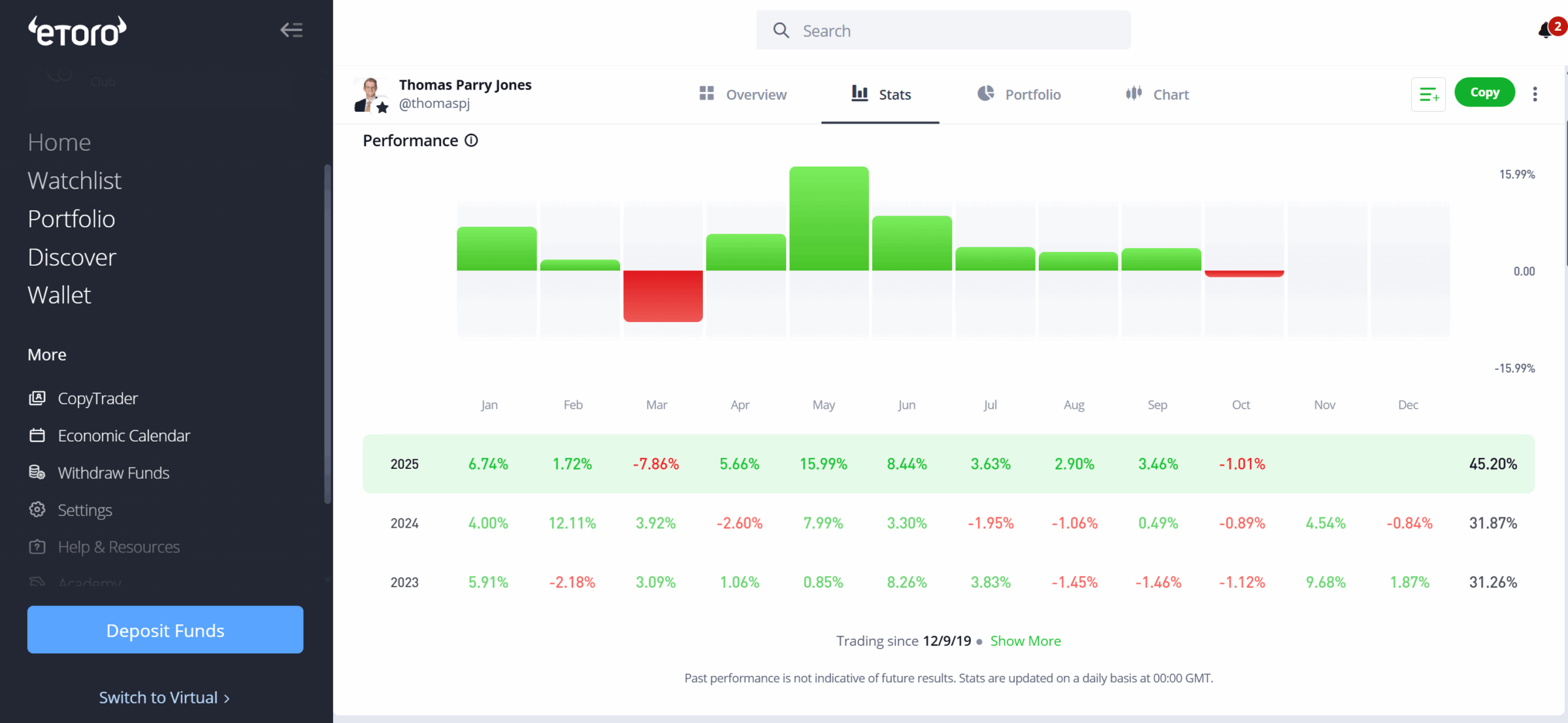Click the eToro logo
The image size is (1568, 723).
click(x=77, y=31)
